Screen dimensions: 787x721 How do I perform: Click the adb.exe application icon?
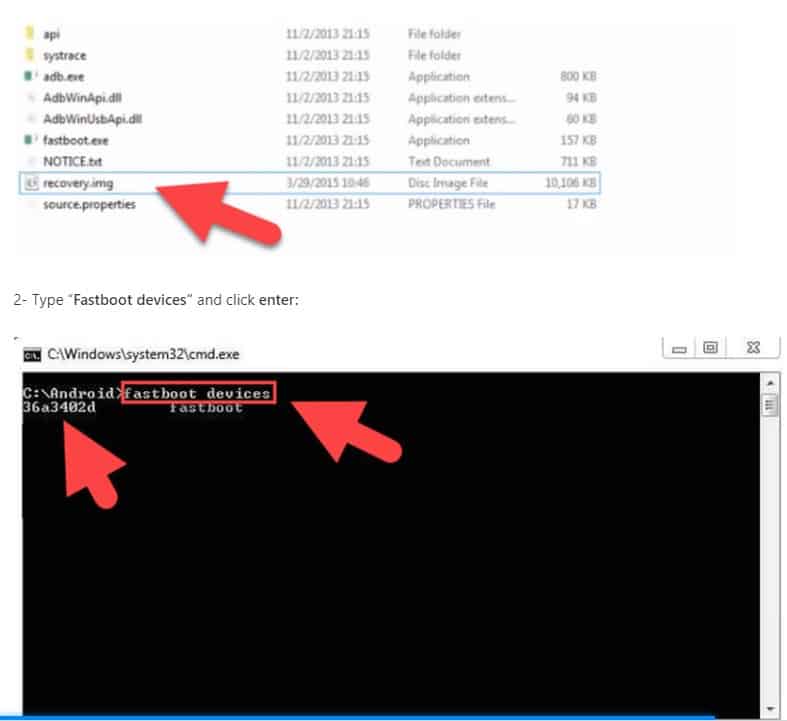(30, 76)
